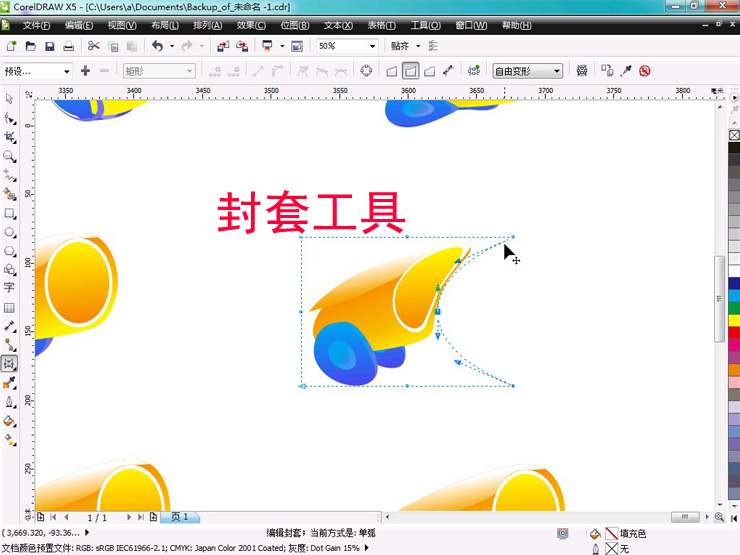Click the Table tool icon
Viewport: 740px width, 555px height.
(9, 307)
